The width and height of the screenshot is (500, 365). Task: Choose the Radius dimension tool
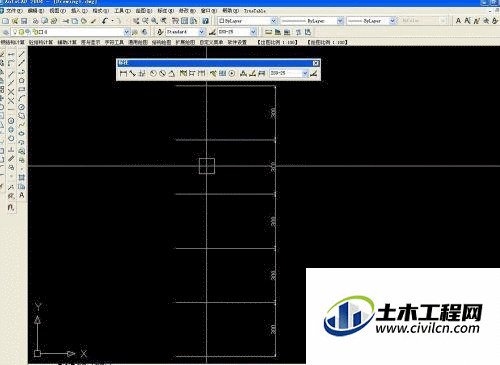[x=153, y=73]
